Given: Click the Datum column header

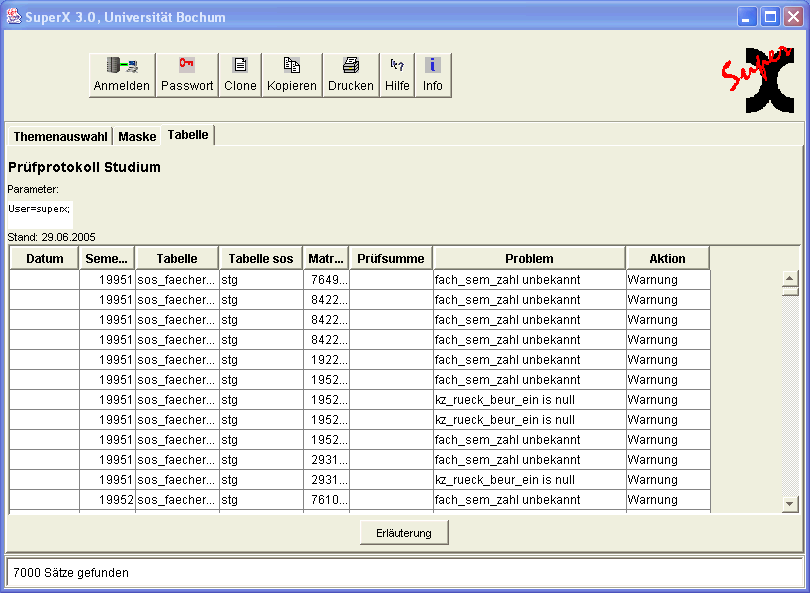Looking at the screenshot, I should coord(44,258).
